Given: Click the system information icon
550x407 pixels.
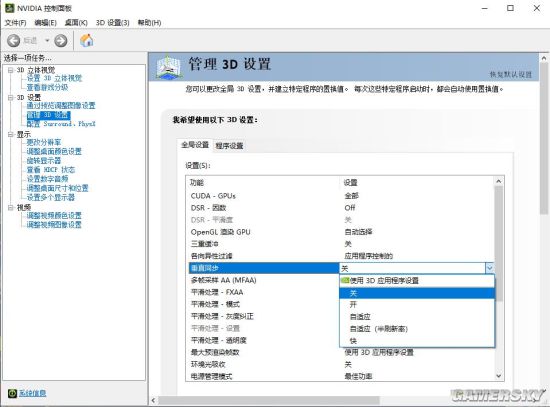Looking at the screenshot, I should pyautogui.click(x=12, y=393).
